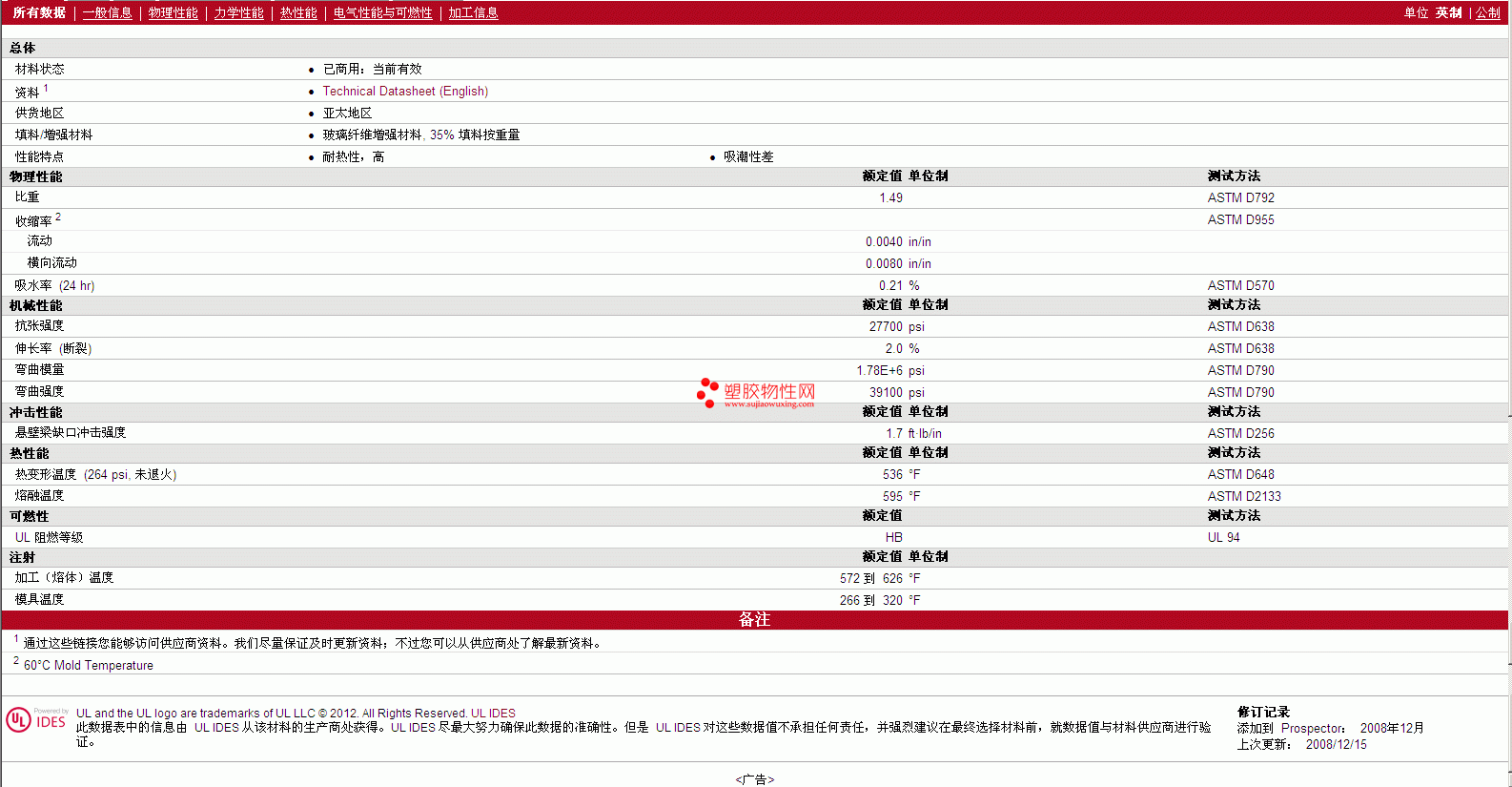Image resolution: width=1512 pixels, height=787 pixels.
Task: Click ASTM D955 test method
Action: tap(1240, 220)
